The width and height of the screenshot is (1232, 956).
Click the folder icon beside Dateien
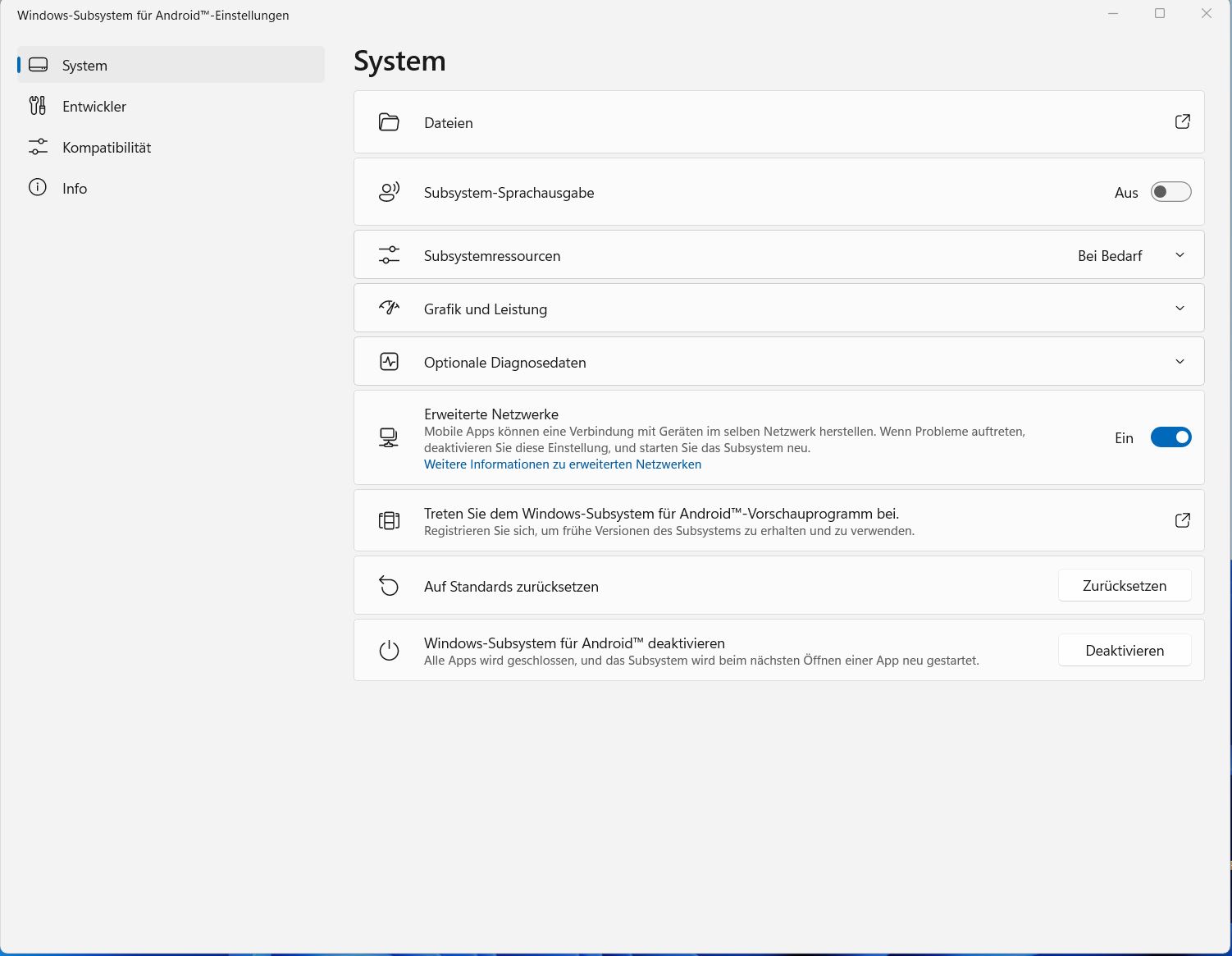[389, 122]
